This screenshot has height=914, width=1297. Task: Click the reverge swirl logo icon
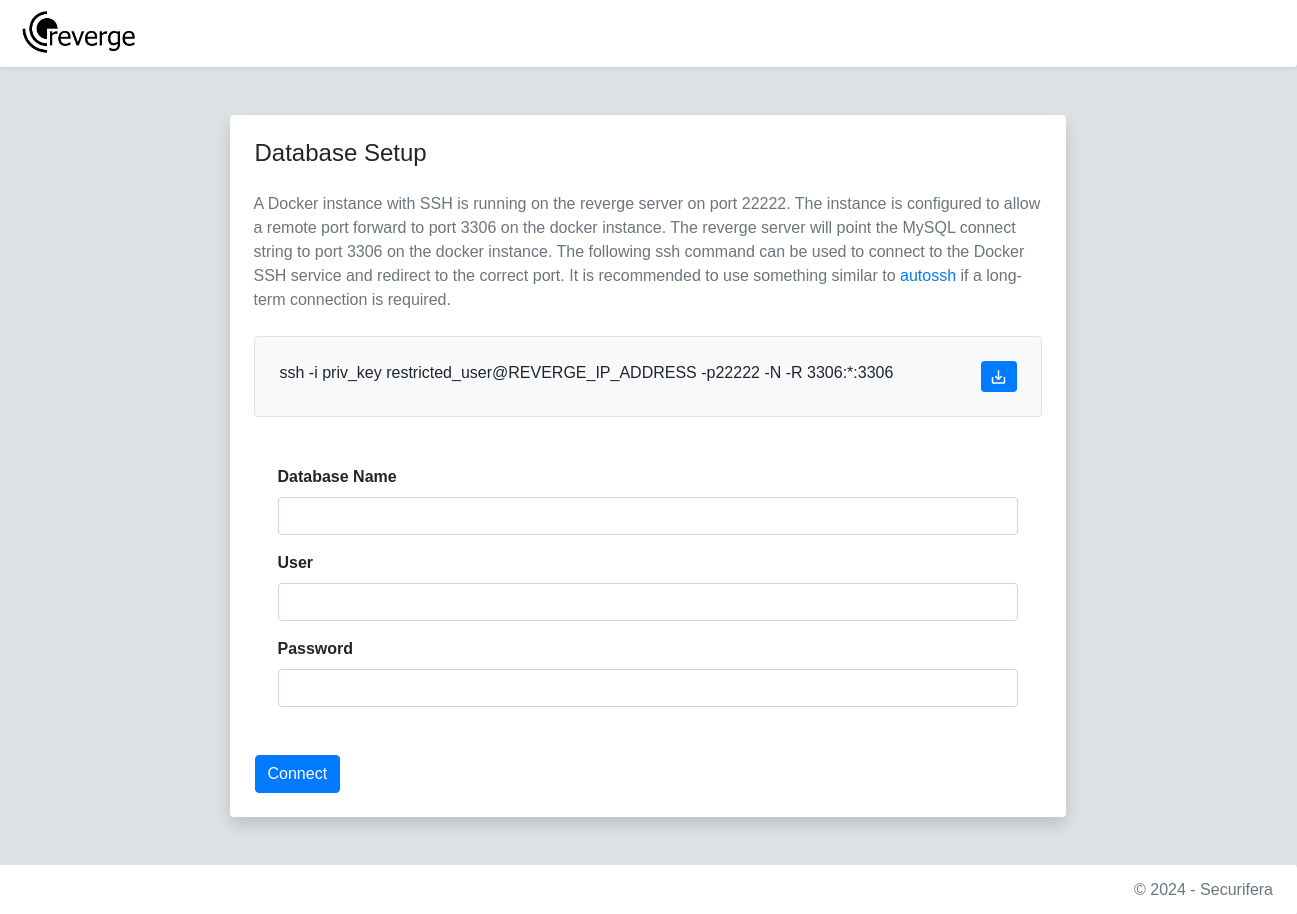[37, 32]
